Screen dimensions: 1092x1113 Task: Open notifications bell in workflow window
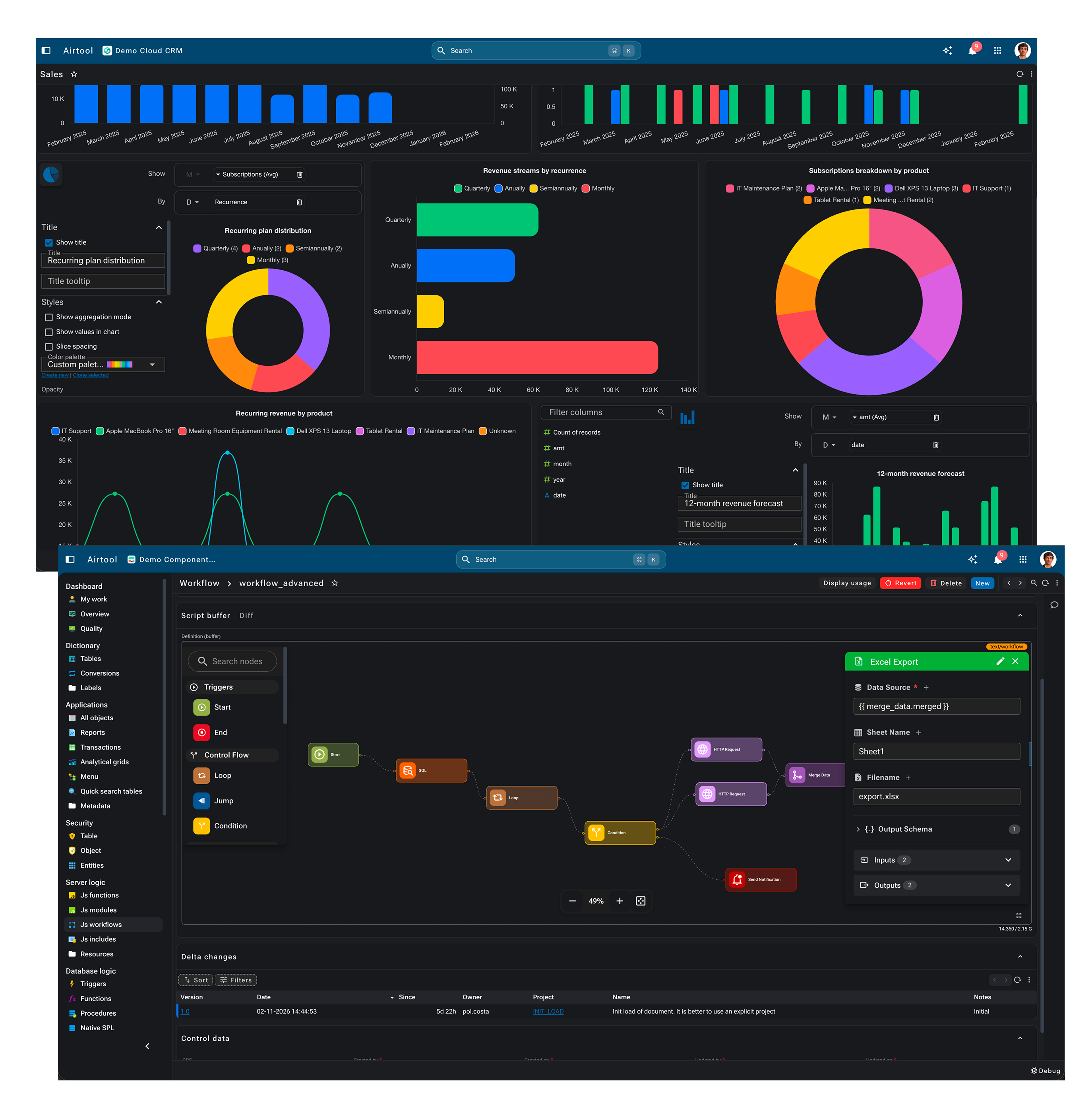[997, 559]
